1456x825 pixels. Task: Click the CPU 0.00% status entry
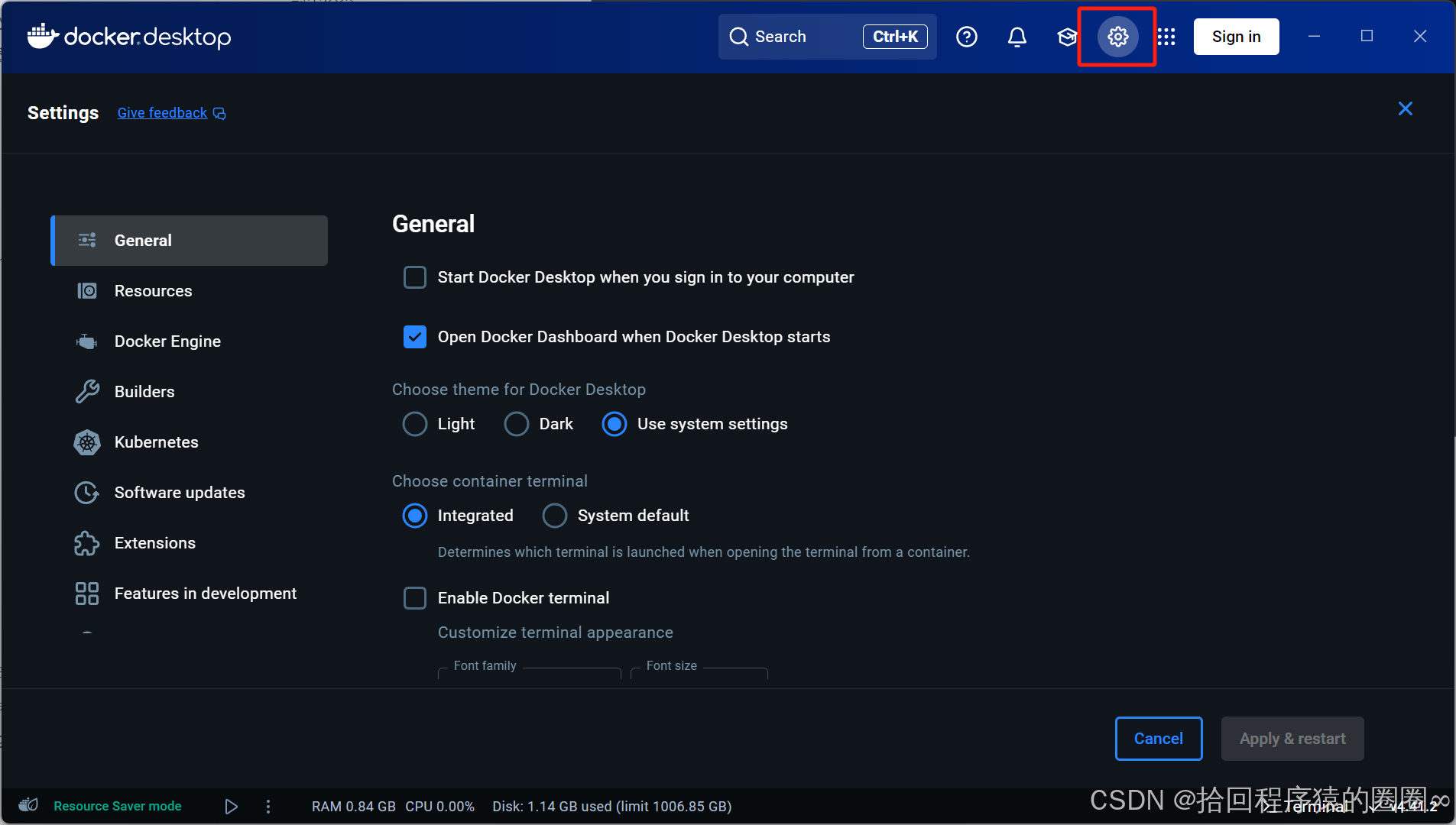pos(440,806)
